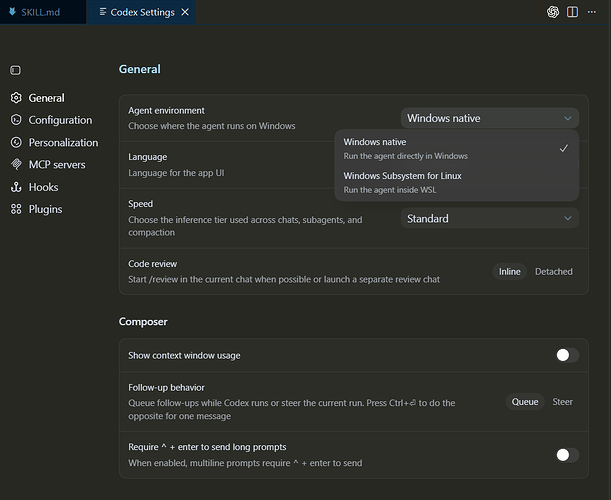Click the Plugins grid icon in the sidebar
This screenshot has width=611, height=500.
16,209
